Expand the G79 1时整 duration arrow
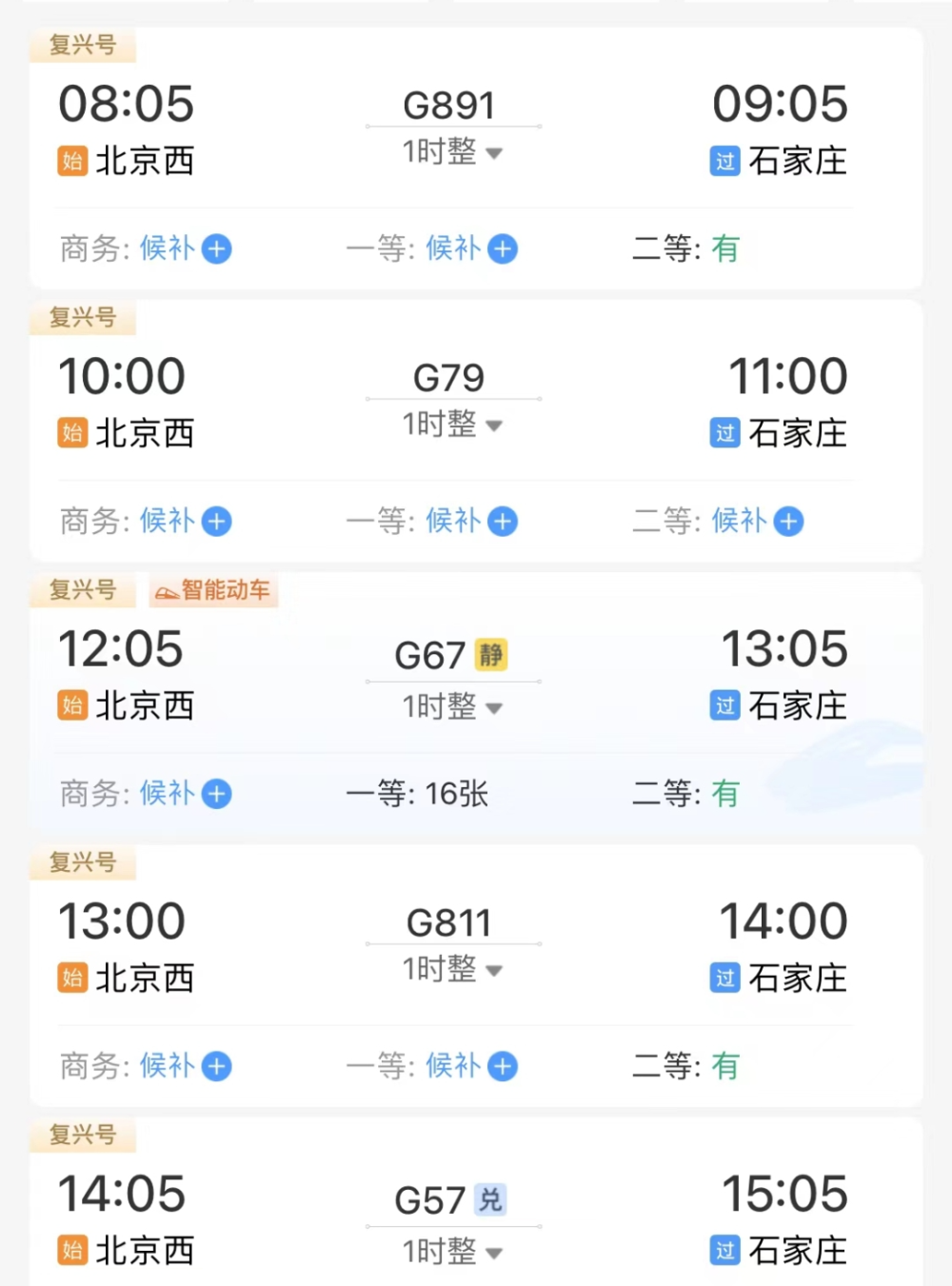This screenshot has height=1286, width=952. [494, 425]
